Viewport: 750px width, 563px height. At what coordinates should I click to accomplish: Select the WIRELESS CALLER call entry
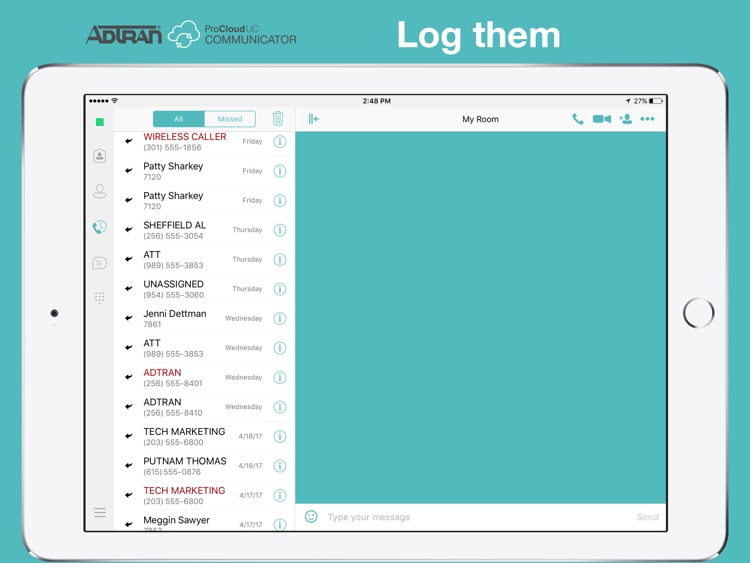click(204, 142)
